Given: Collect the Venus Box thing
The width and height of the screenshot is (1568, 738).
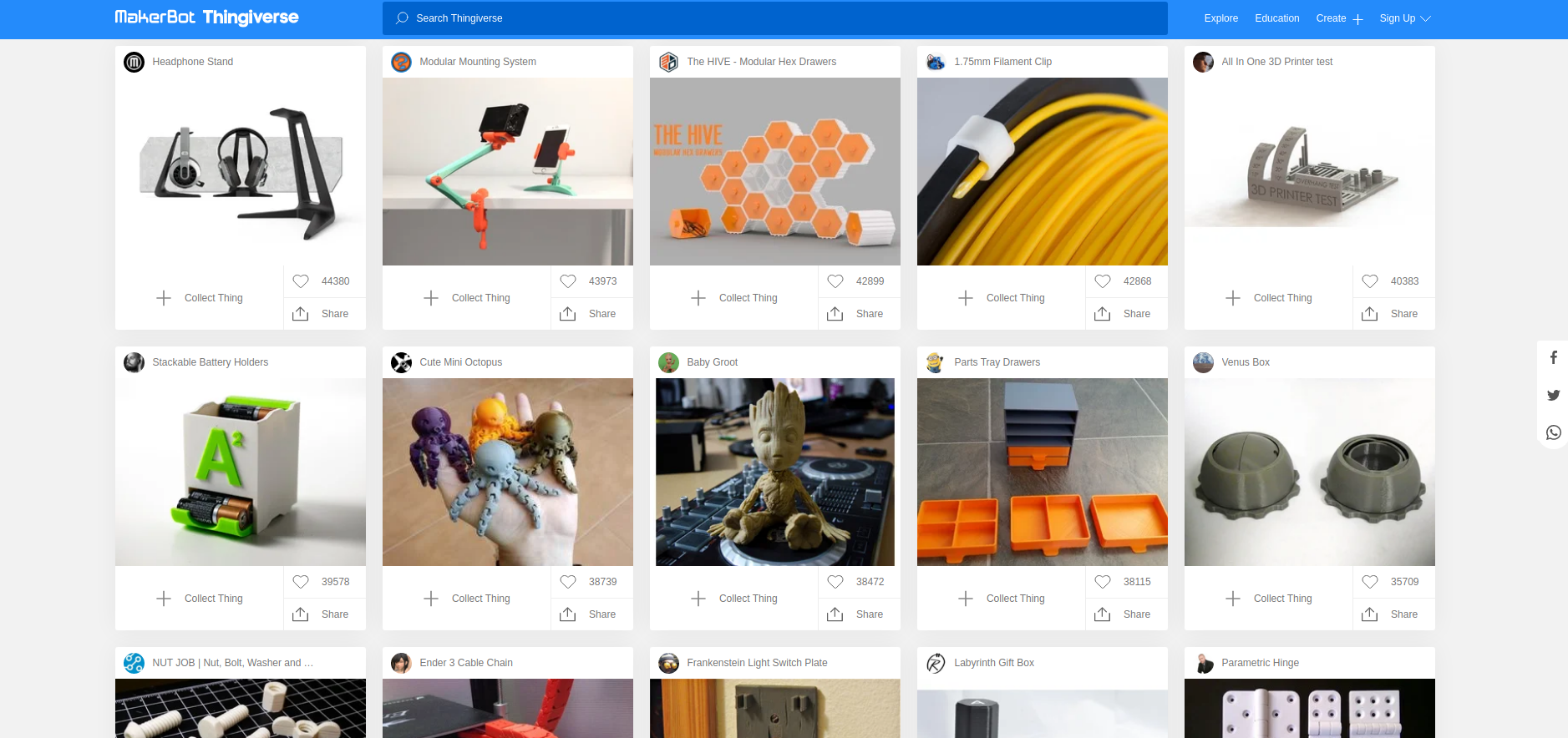Looking at the screenshot, I should [1268, 599].
